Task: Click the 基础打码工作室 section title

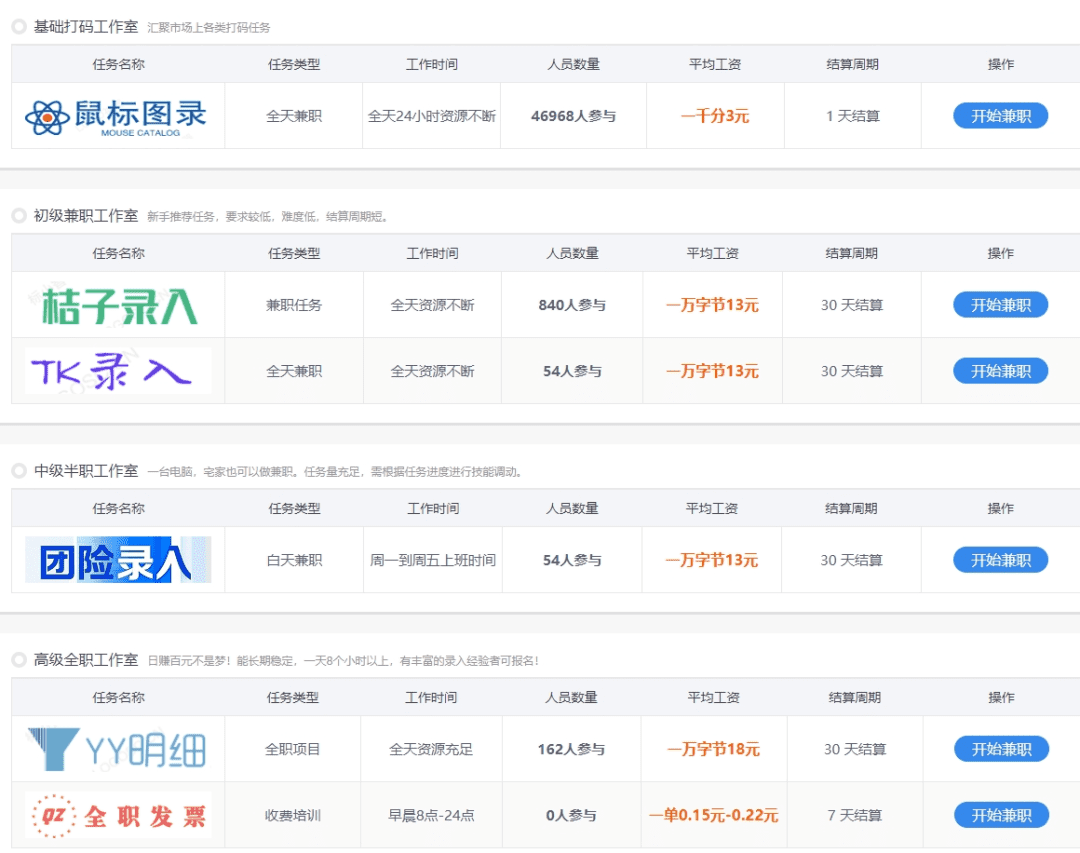Action: (x=86, y=27)
